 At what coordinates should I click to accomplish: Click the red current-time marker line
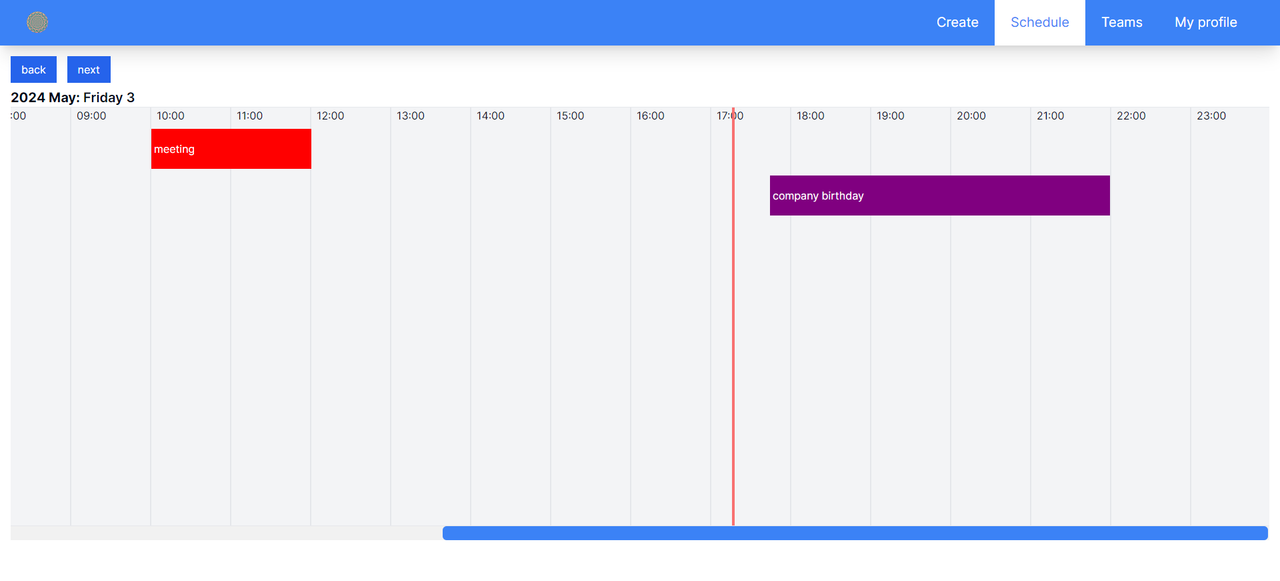pyautogui.click(x=733, y=316)
